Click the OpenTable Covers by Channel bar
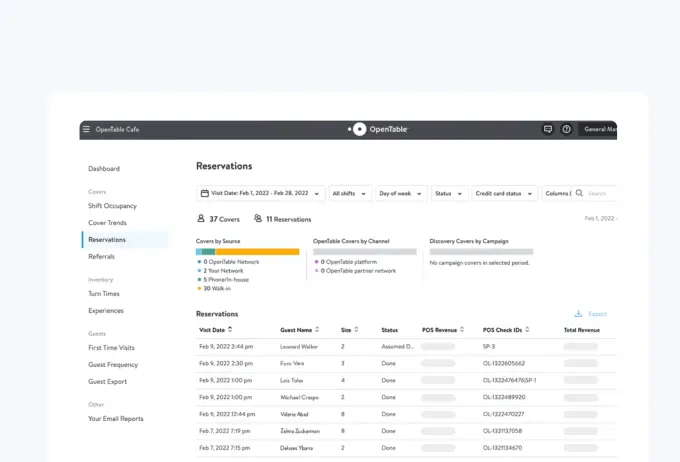Viewport: 680px width, 462px height. [x=365, y=252]
